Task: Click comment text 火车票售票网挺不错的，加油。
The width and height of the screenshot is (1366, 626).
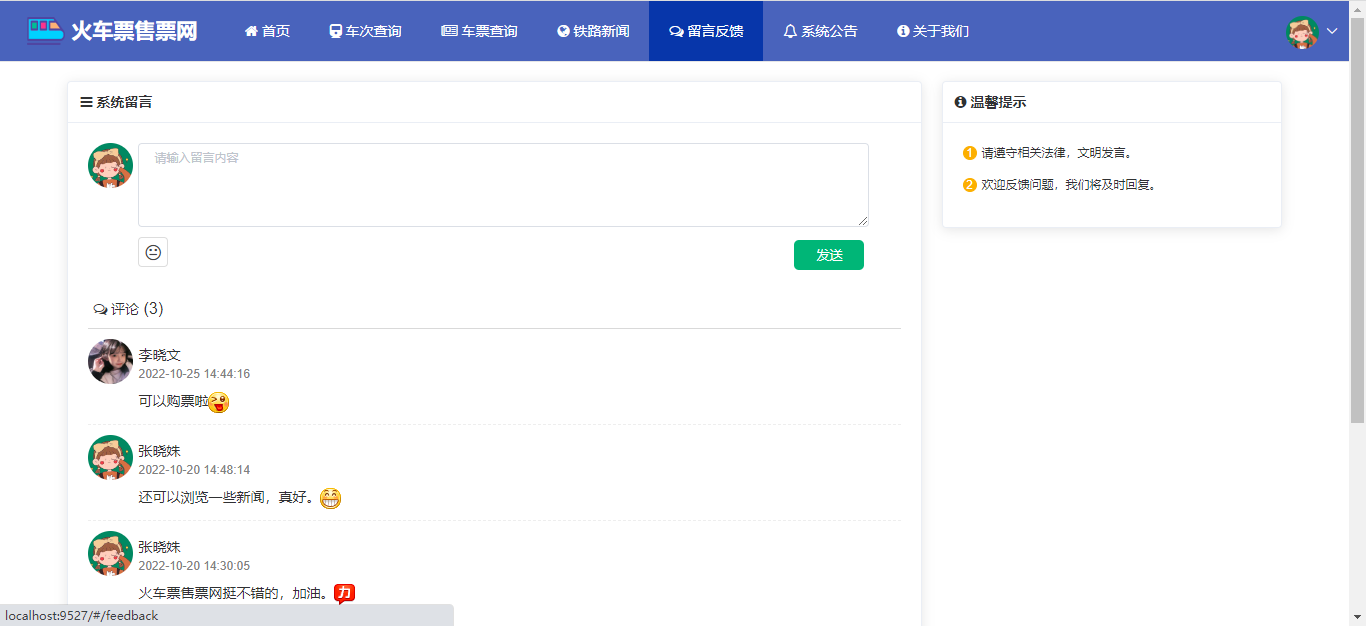Action: (236, 594)
